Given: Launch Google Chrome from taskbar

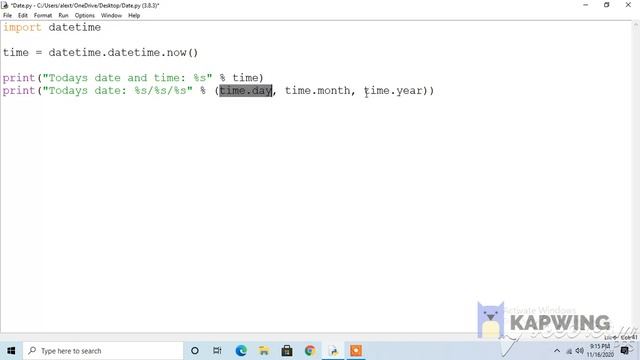Looking at the screenshot, I should tap(310, 351).
